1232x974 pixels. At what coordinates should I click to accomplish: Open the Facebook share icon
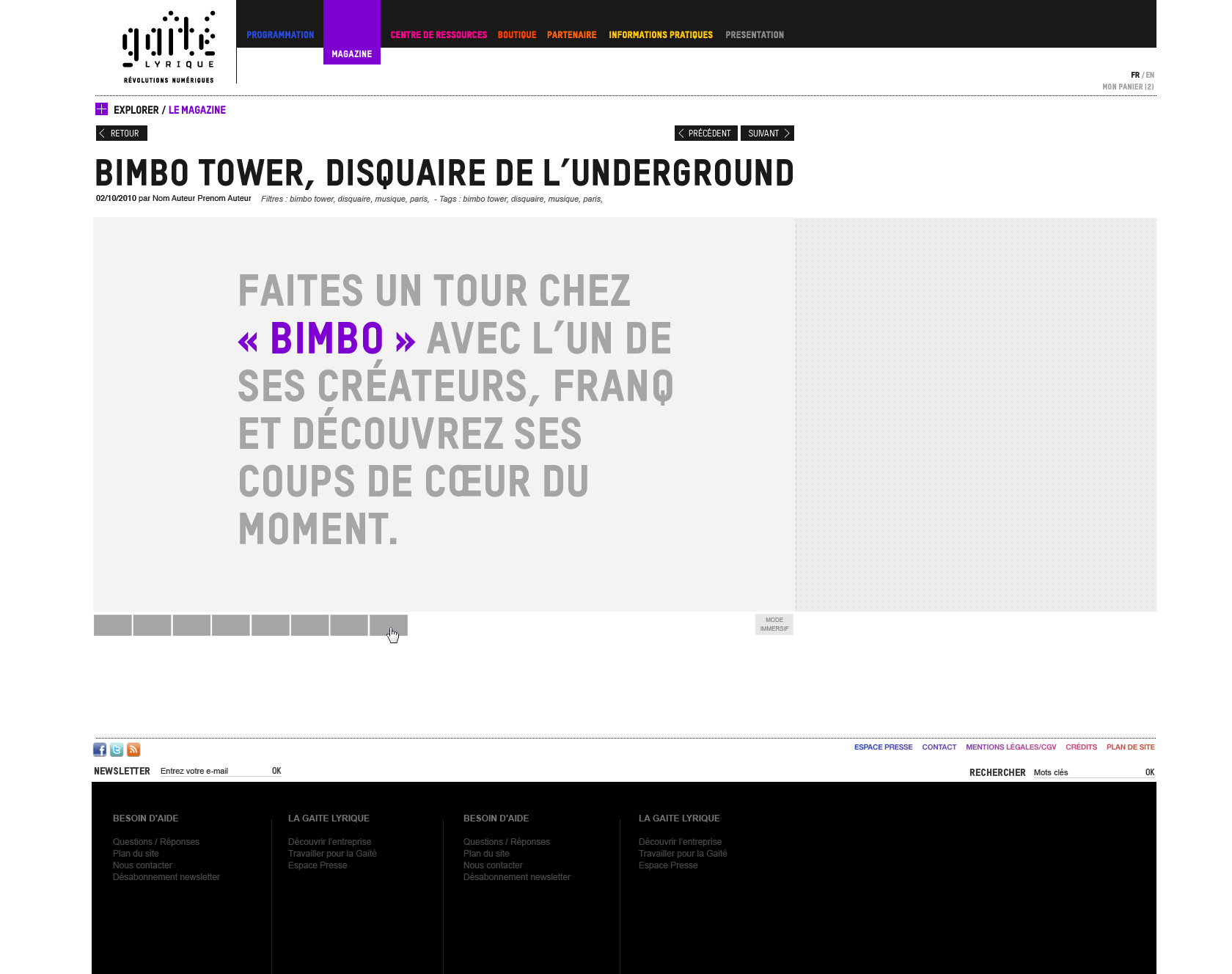100,750
